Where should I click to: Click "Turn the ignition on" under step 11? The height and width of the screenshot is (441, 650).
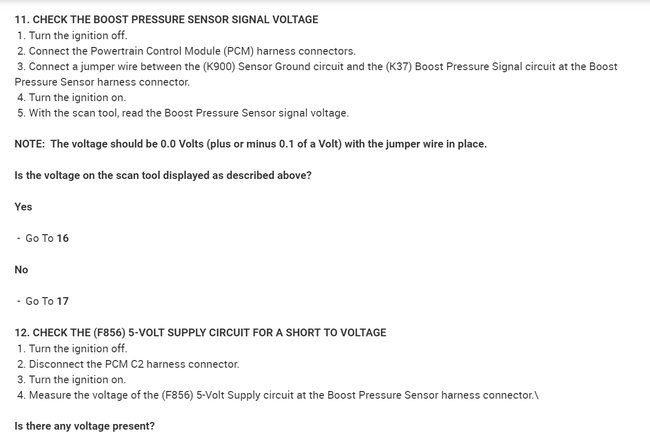click(71, 98)
